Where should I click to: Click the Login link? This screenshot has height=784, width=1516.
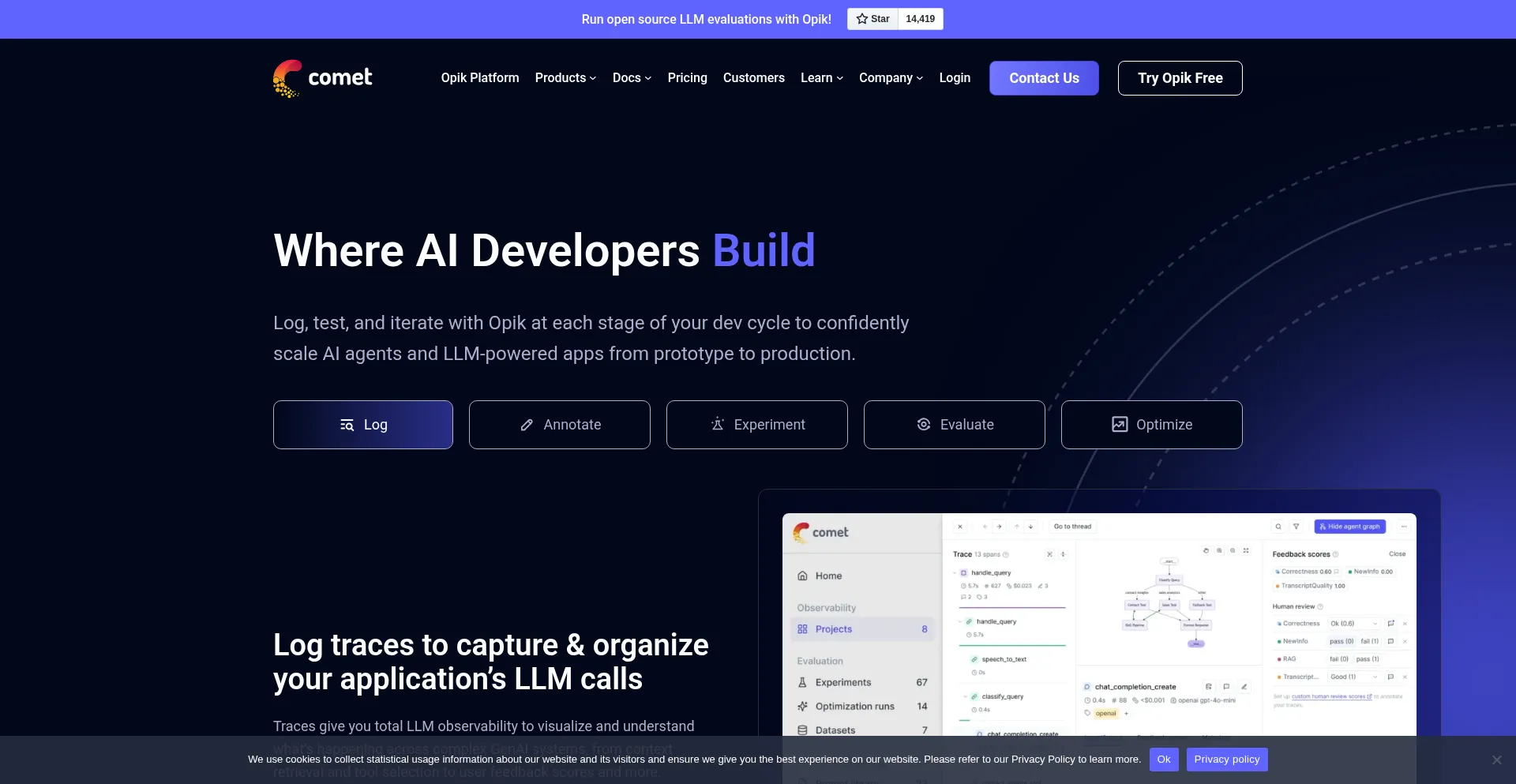tap(955, 78)
